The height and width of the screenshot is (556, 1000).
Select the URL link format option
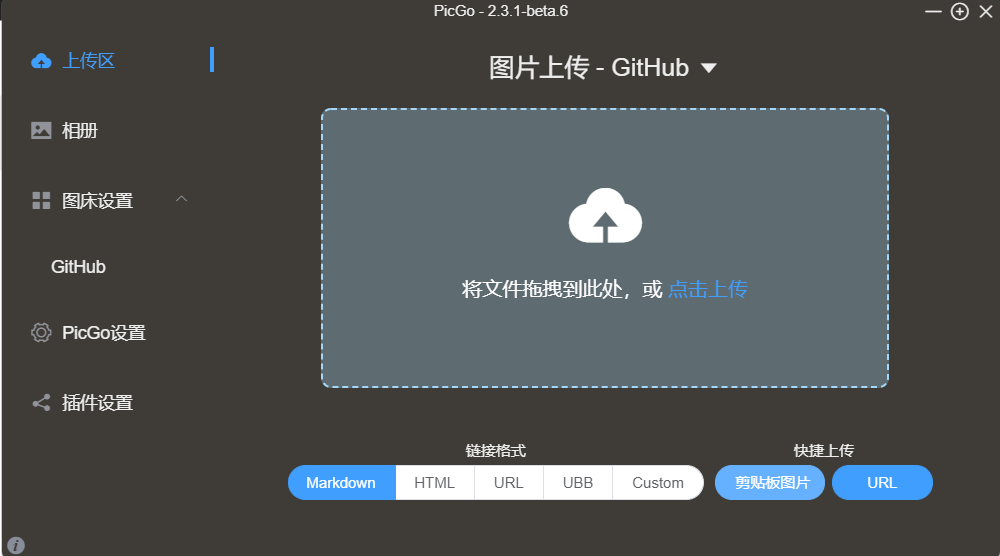click(x=509, y=483)
